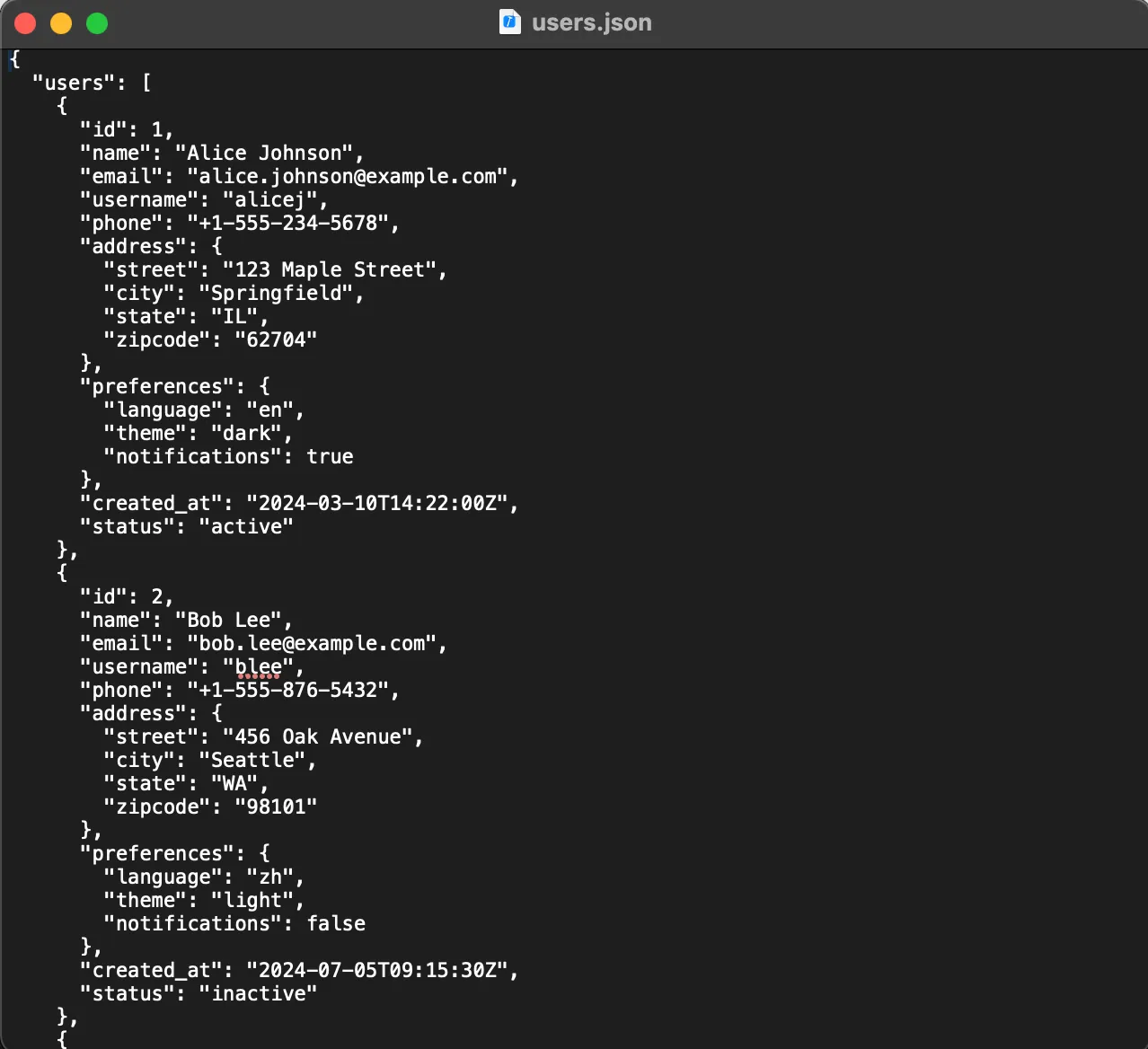Click the users.json document icon in title bar
Viewport: 1148px width, 1049px height.
coord(509,22)
